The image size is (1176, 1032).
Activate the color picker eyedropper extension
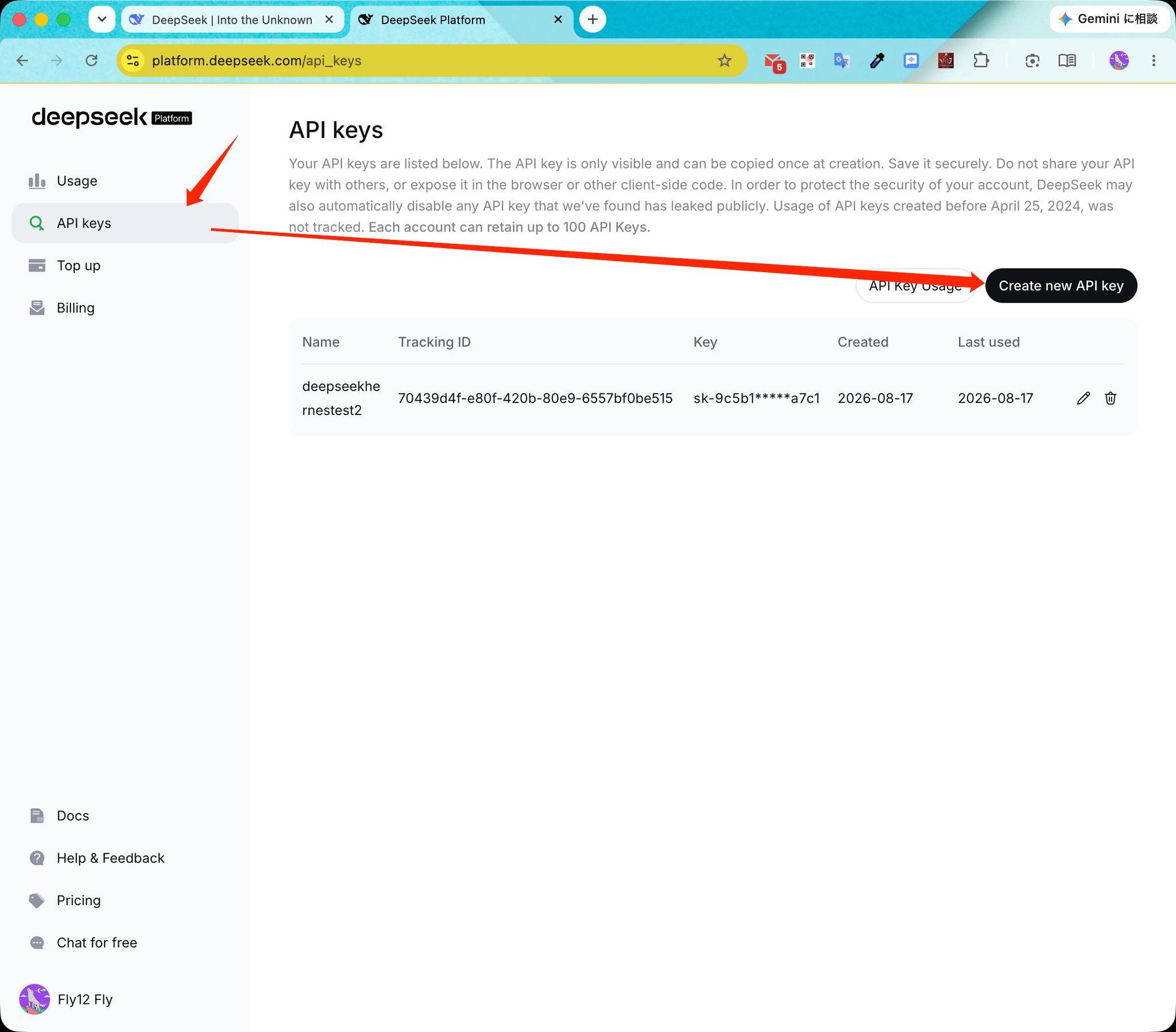[x=877, y=60]
